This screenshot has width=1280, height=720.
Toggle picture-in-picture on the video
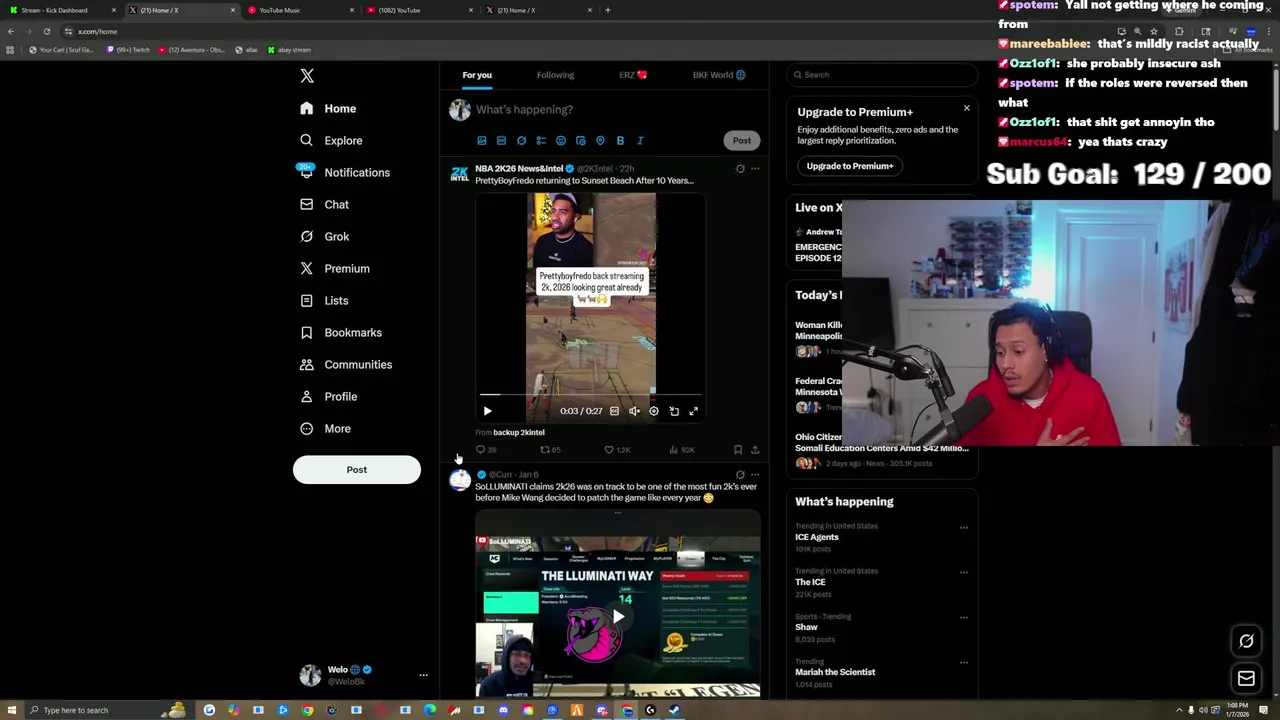point(674,411)
